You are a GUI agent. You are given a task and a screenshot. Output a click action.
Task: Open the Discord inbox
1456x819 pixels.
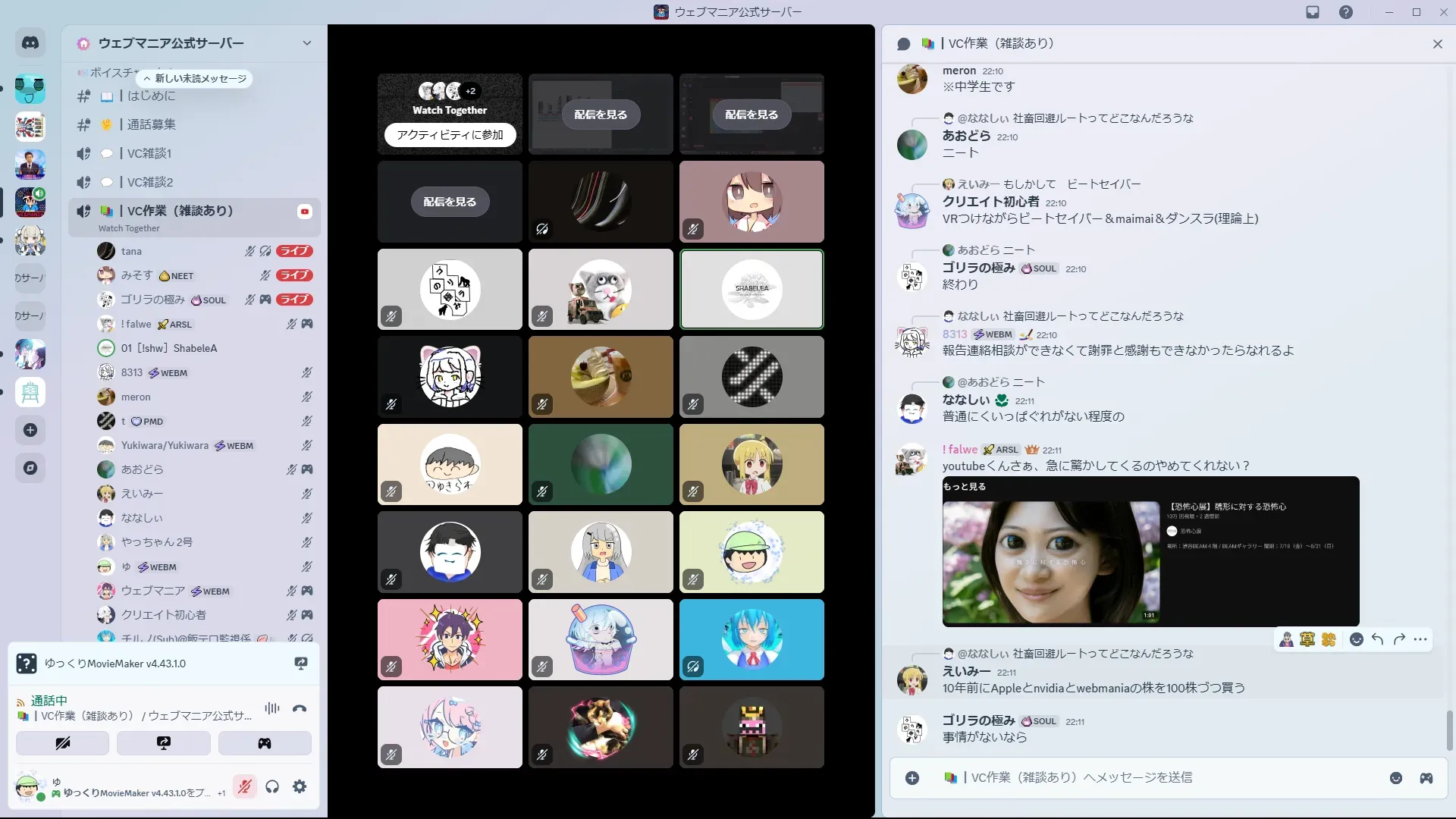1313,12
